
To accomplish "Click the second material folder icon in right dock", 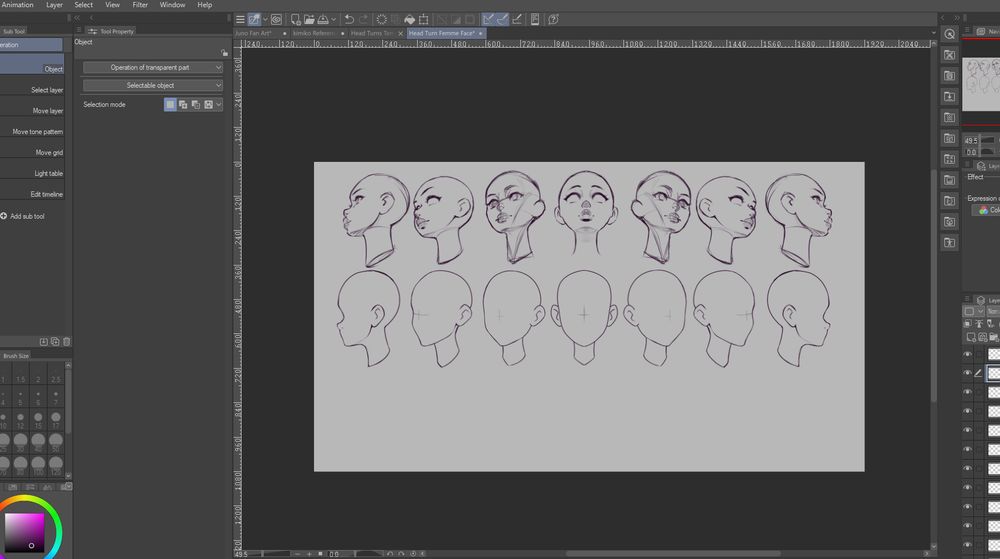I will coord(950,76).
